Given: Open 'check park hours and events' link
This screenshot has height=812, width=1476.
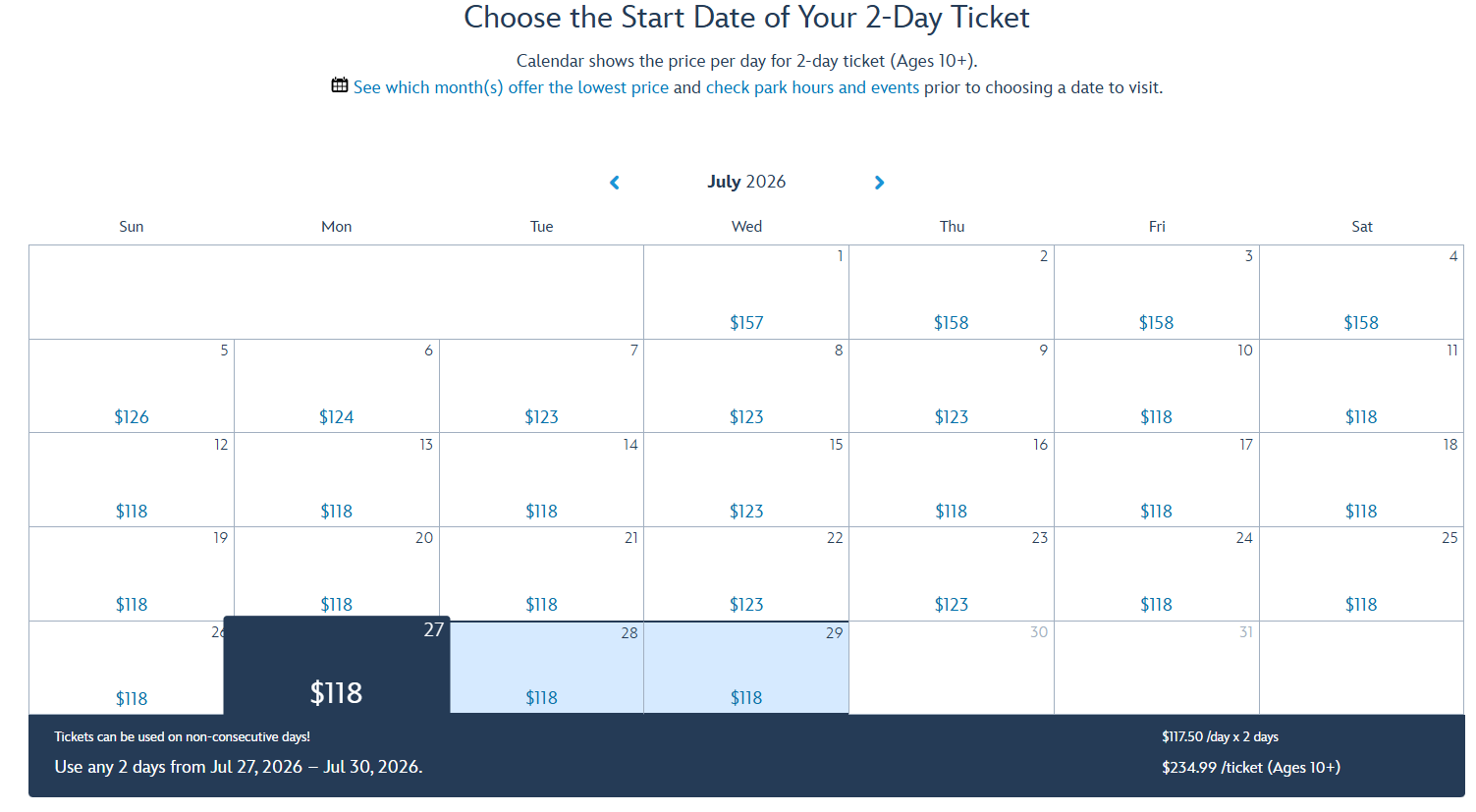Looking at the screenshot, I should coord(812,87).
